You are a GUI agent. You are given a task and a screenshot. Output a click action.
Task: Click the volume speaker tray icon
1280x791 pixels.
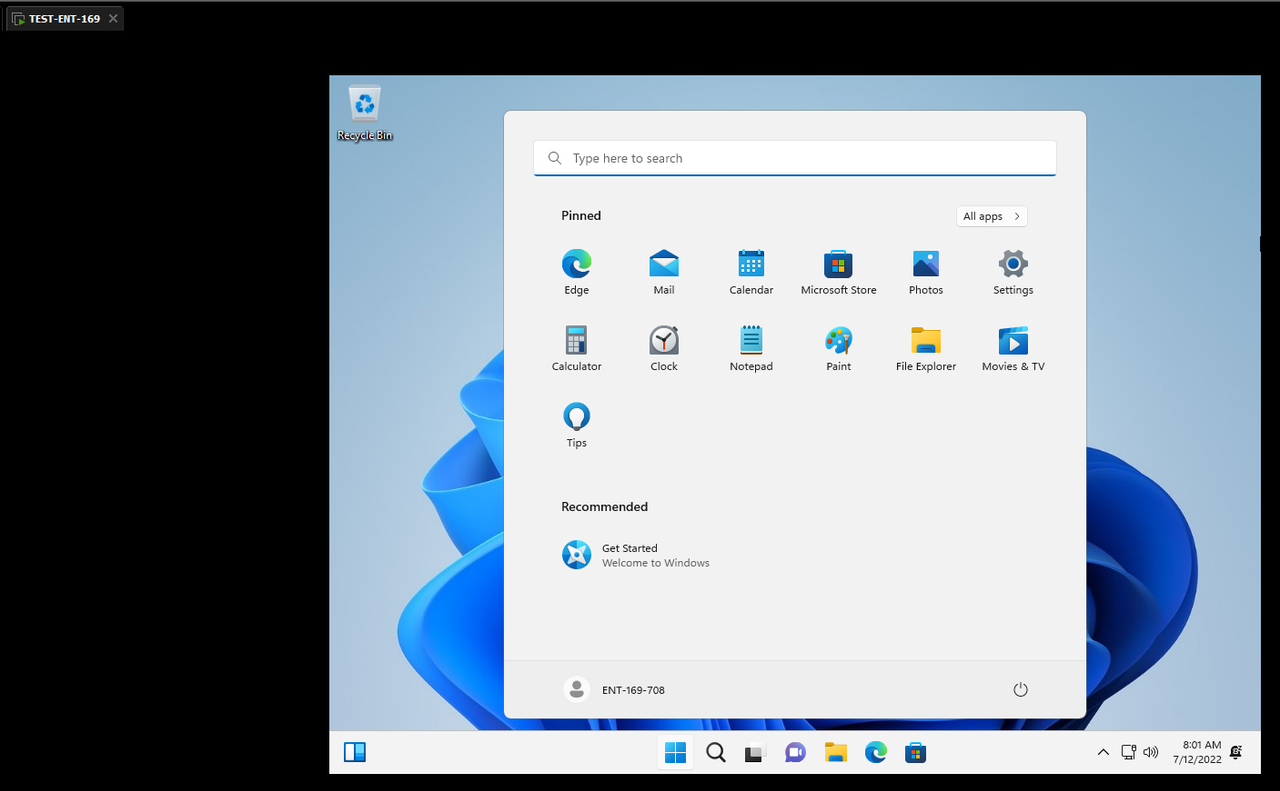tap(1150, 752)
